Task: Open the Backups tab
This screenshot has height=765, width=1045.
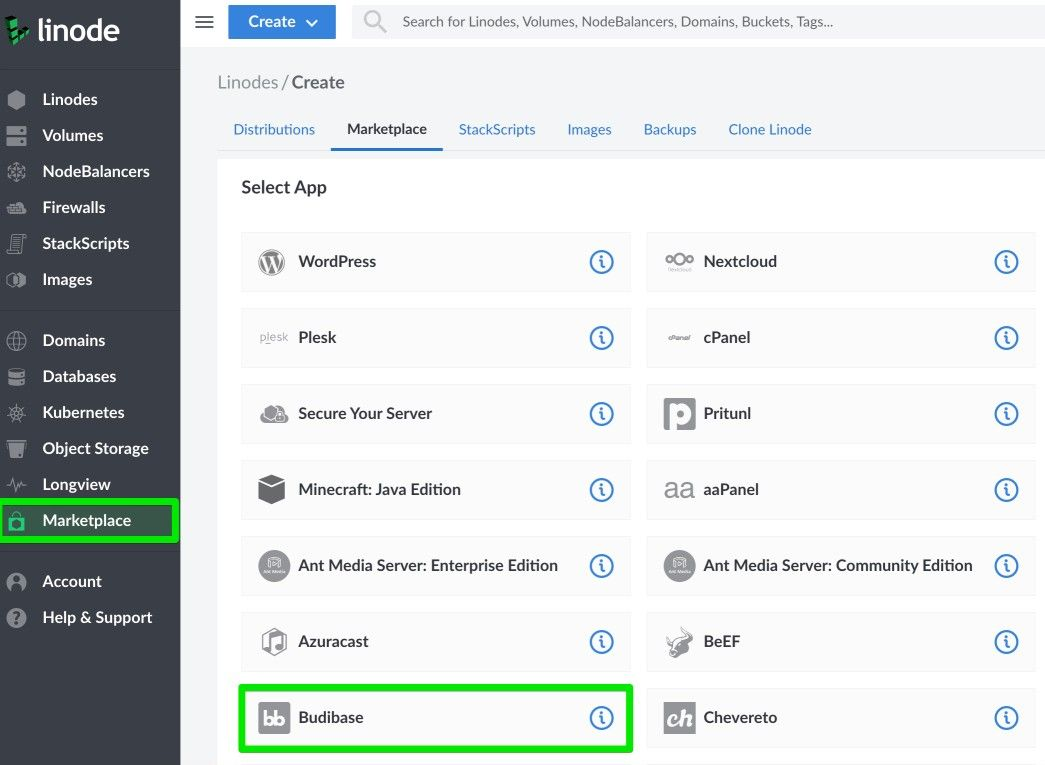Action: click(670, 129)
